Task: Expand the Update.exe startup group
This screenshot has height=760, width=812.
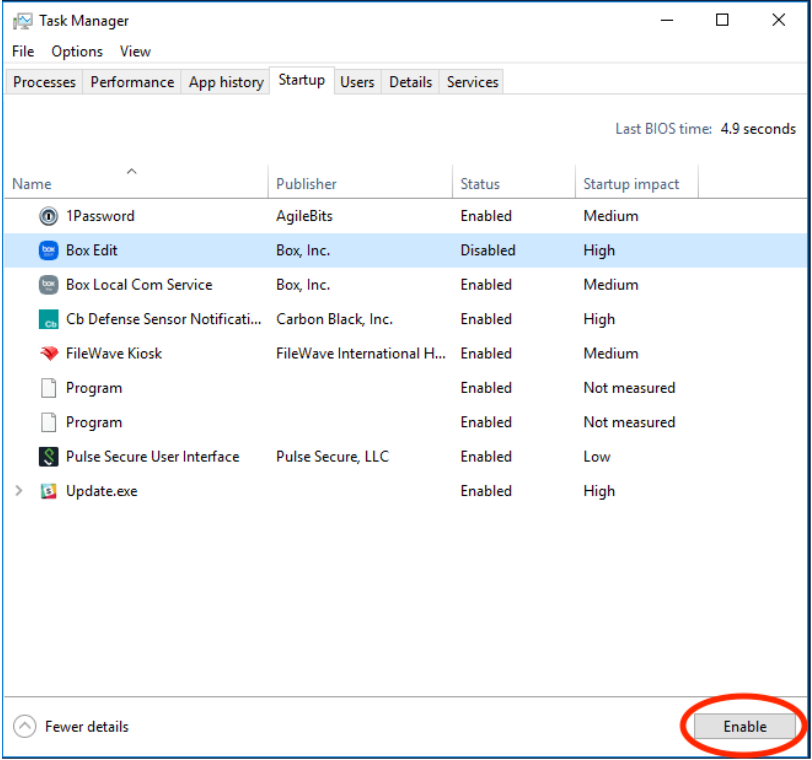Action: [19, 491]
